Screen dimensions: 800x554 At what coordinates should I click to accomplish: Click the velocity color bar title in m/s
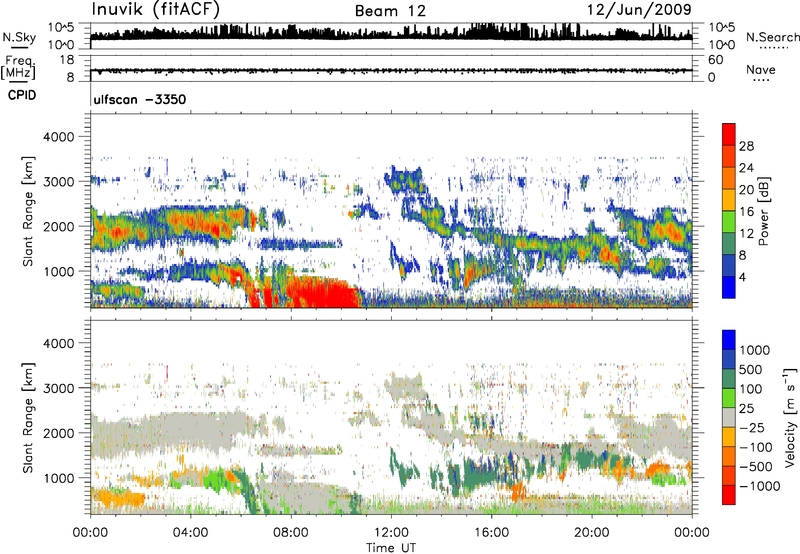click(x=790, y=417)
